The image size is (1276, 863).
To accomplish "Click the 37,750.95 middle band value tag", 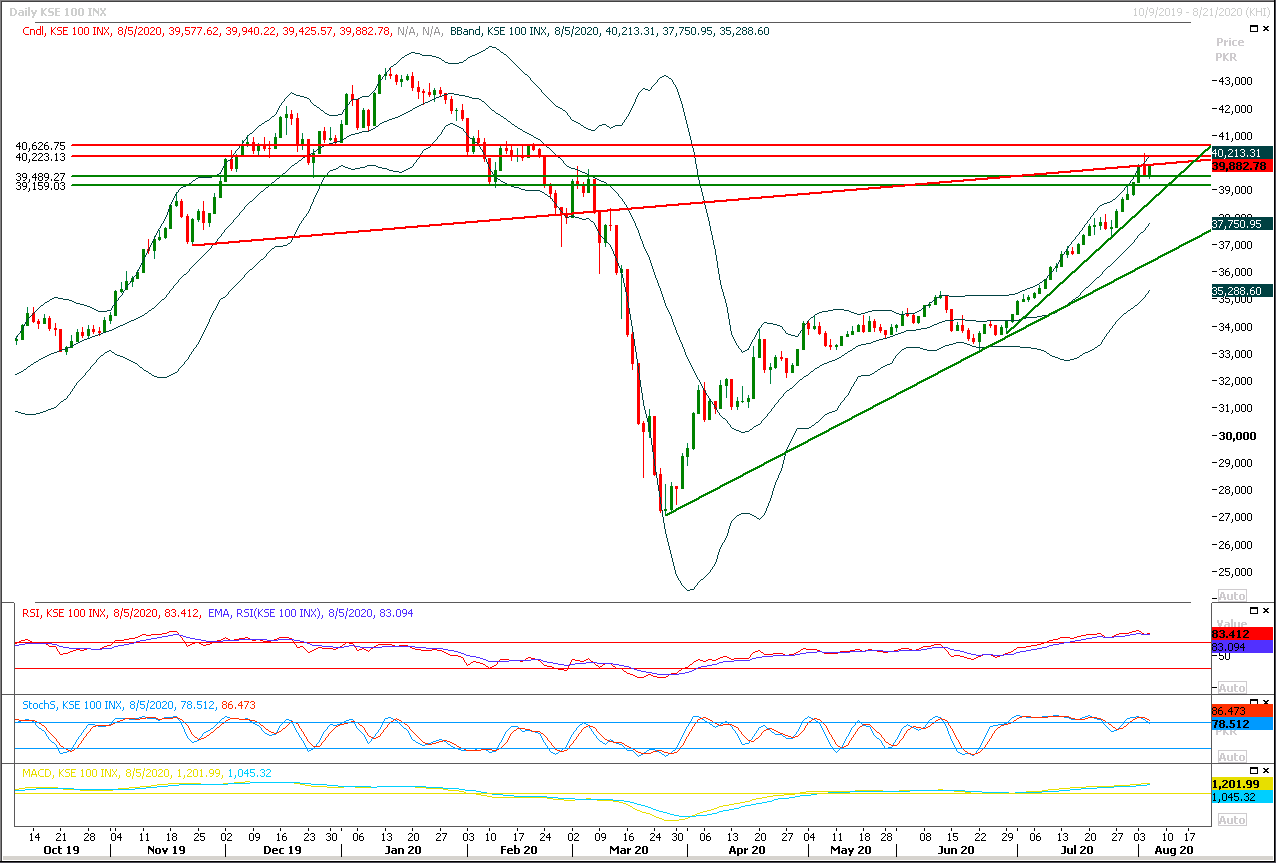I will [x=1242, y=224].
